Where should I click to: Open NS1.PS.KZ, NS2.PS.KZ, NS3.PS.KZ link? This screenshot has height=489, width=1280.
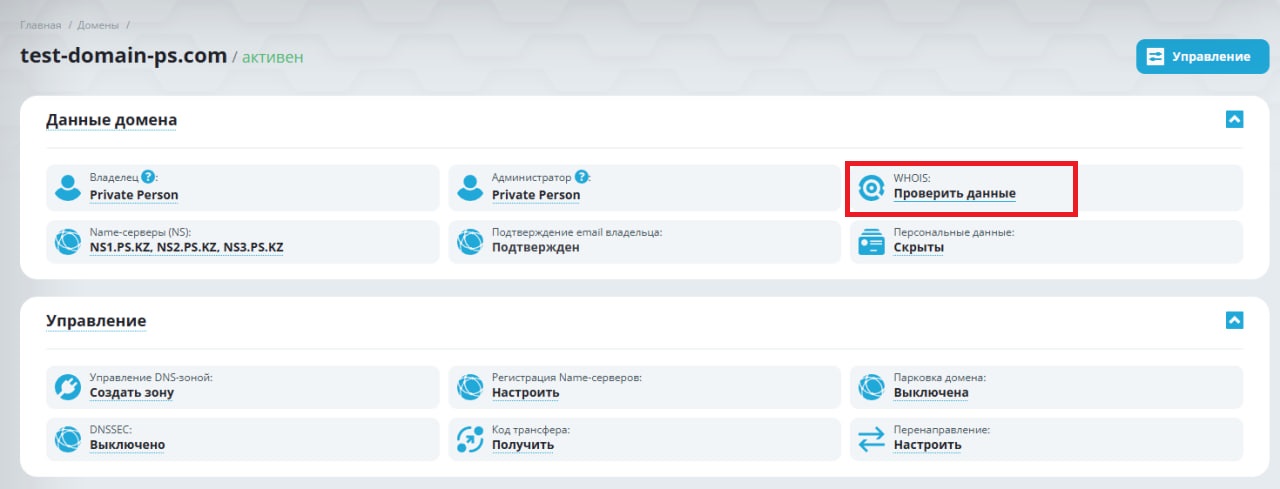[x=187, y=247]
